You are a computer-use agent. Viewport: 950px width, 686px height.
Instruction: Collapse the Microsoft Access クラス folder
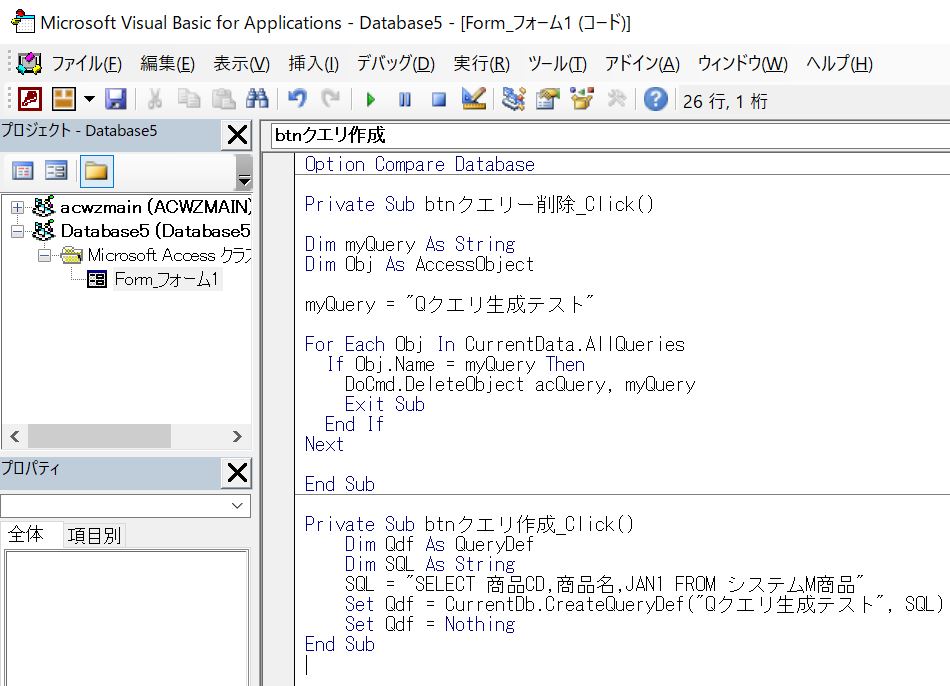(44, 255)
